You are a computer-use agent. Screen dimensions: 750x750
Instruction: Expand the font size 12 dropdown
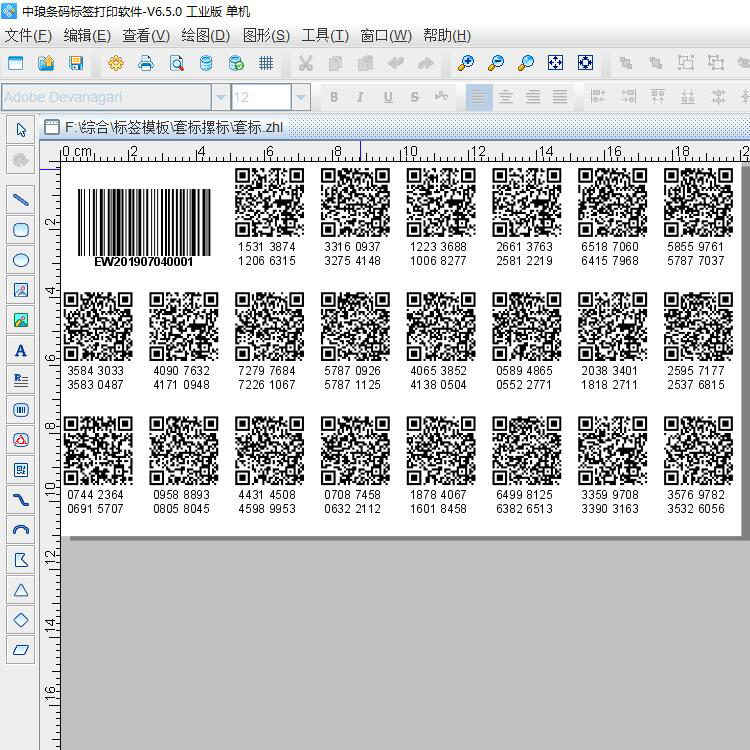pyautogui.click(x=301, y=98)
